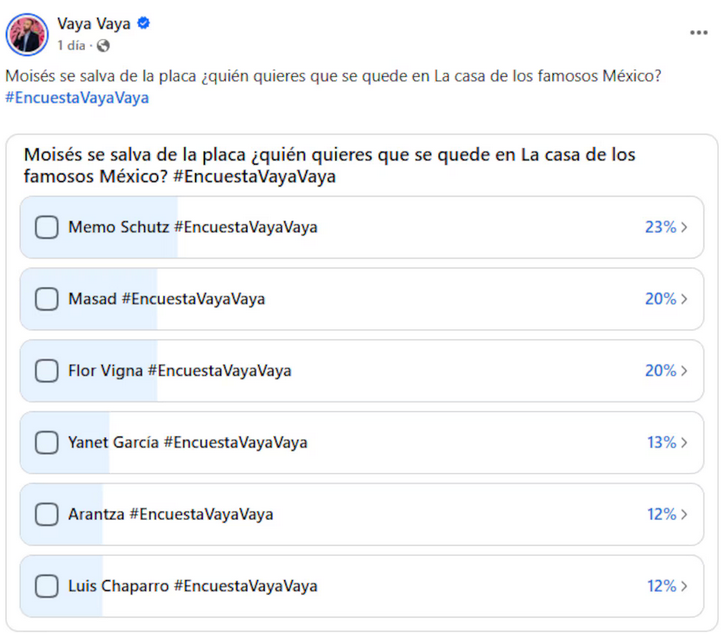
Task: Select the Luis Chaparro checkbox
Action: tap(47, 586)
